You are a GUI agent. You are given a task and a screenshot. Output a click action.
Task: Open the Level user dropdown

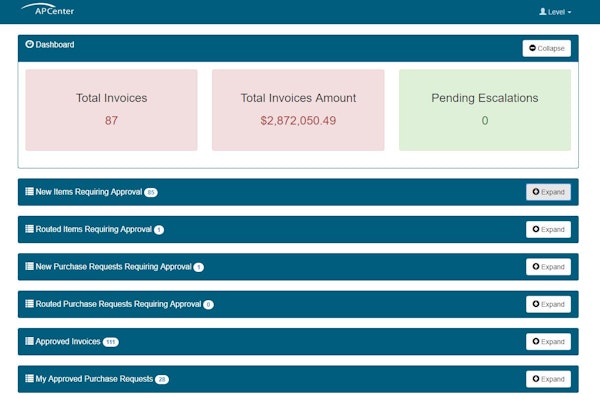pos(555,12)
